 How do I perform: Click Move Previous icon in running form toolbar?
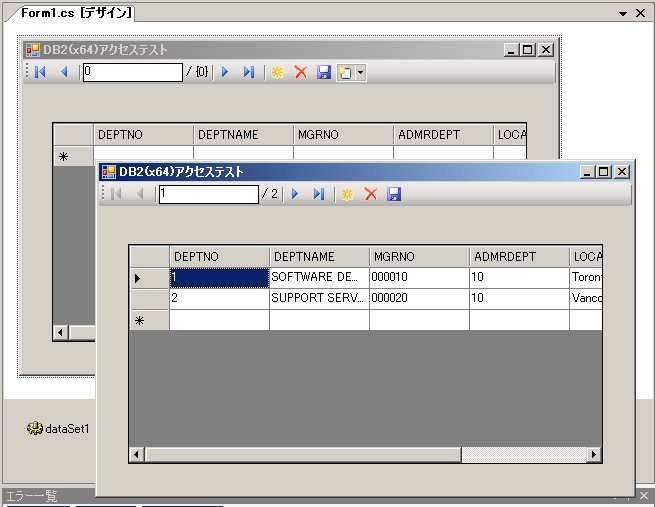[140, 194]
